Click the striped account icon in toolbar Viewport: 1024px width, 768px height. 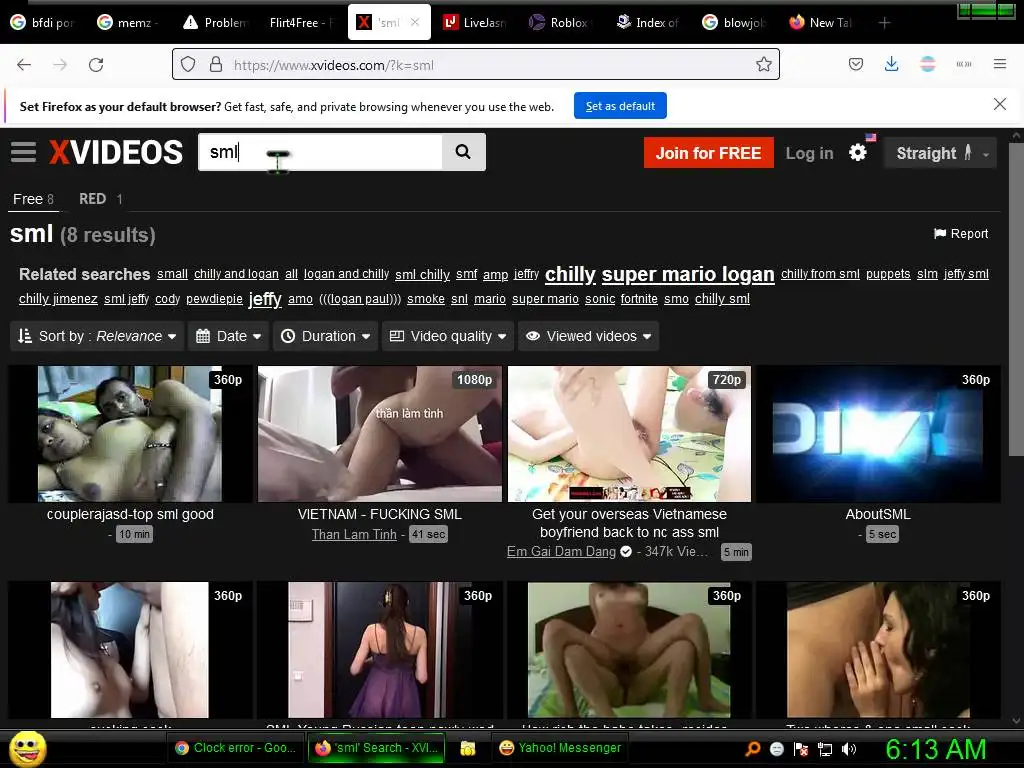coord(928,64)
